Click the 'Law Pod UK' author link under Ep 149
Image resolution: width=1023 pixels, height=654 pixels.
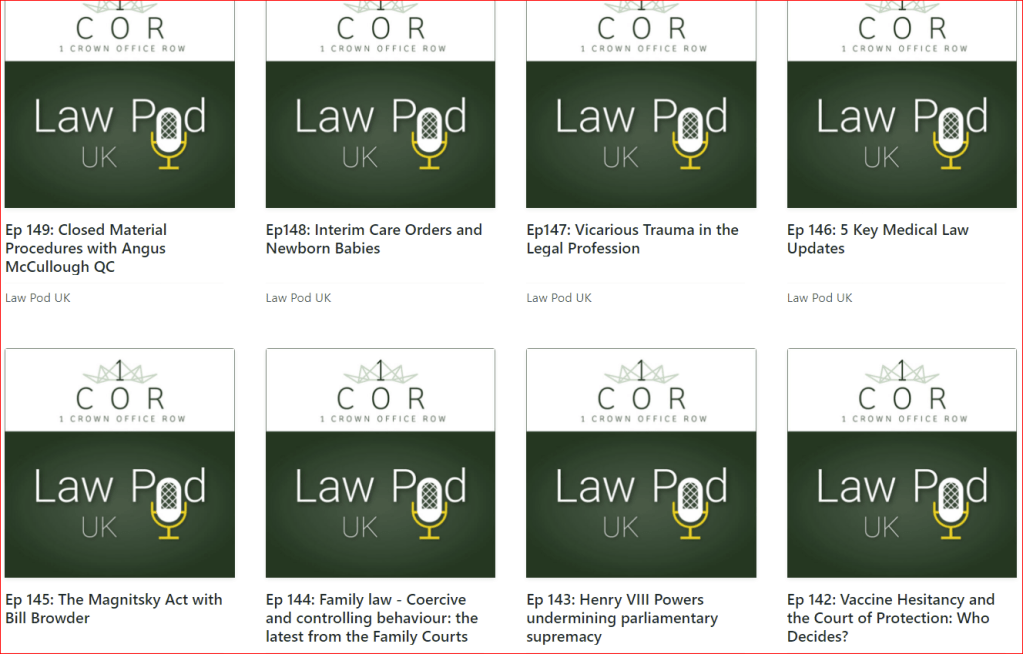(38, 298)
